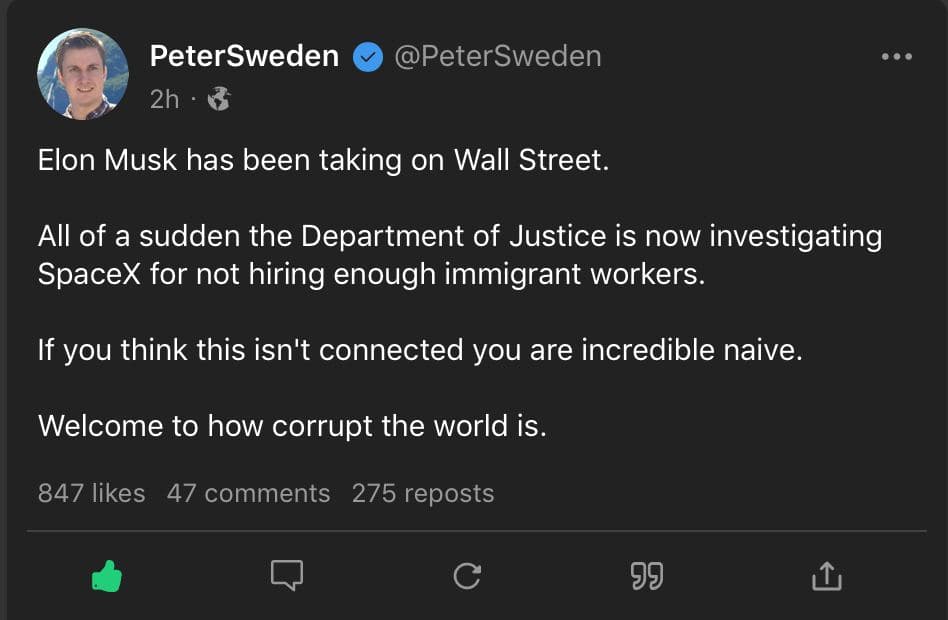Open the @PeterSweden handle link
Image resolution: width=948 pixels, height=620 pixels.
498,56
